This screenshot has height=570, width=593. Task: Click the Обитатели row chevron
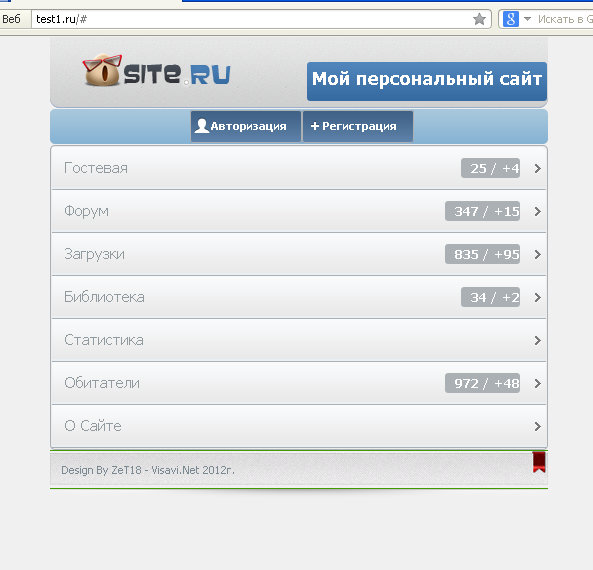(538, 384)
